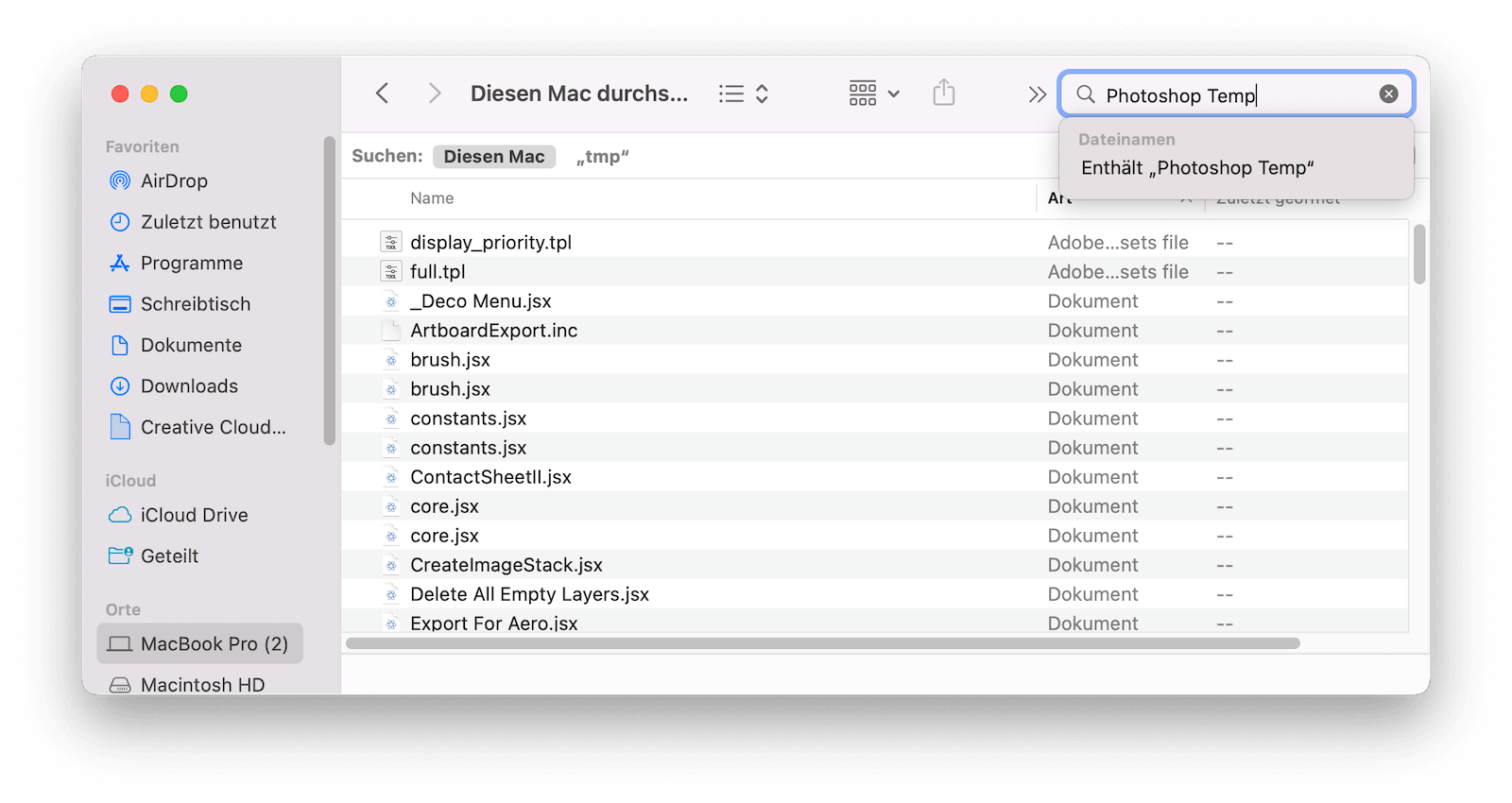The height and width of the screenshot is (803, 1512).
Task: Click the Schreibtisch desktop icon
Action: (120, 304)
